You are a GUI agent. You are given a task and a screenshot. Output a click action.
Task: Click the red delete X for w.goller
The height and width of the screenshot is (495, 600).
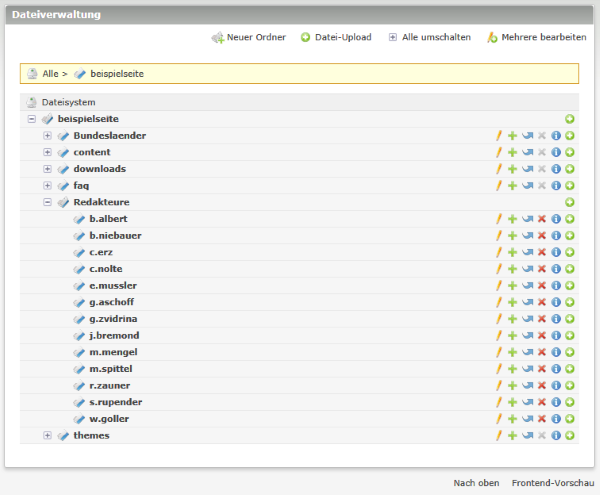(541, 419)
